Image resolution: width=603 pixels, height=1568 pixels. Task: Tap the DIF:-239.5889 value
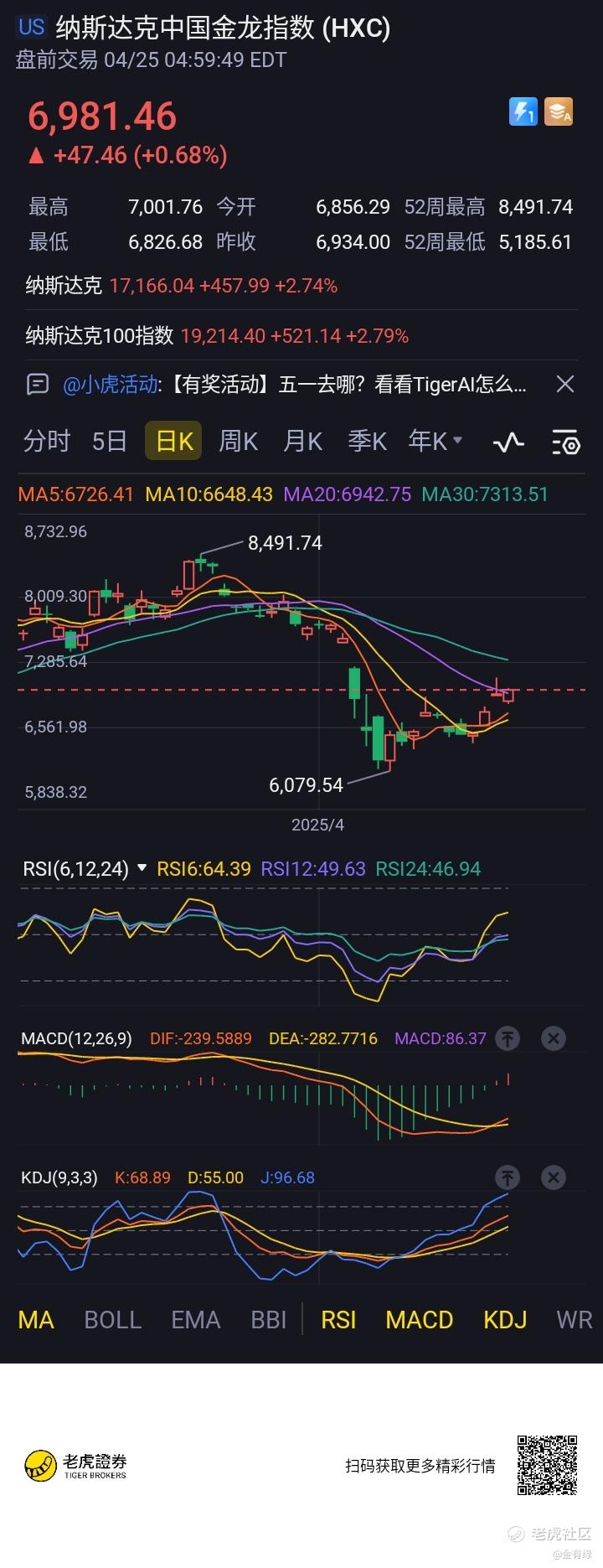pos(201,1038)
